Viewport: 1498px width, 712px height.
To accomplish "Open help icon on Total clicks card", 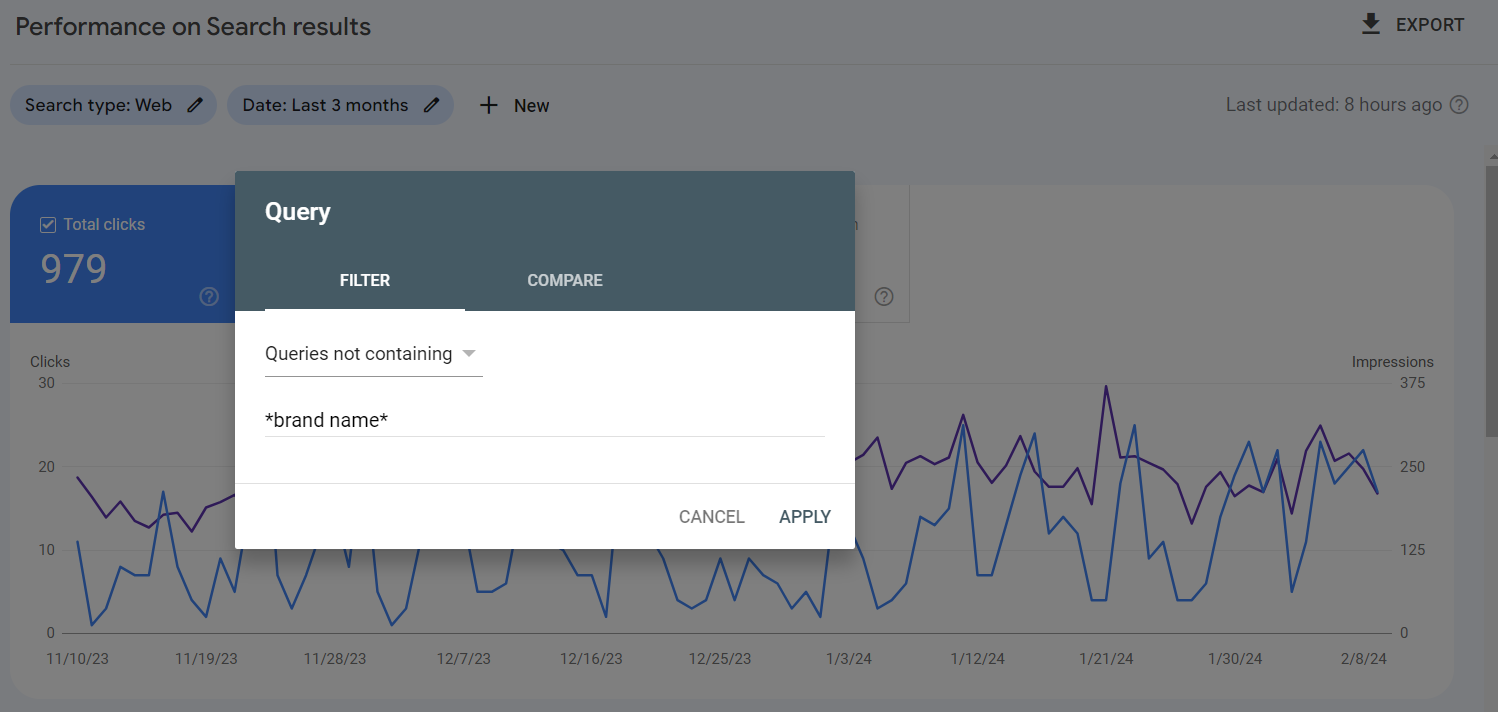I will 209,296.
